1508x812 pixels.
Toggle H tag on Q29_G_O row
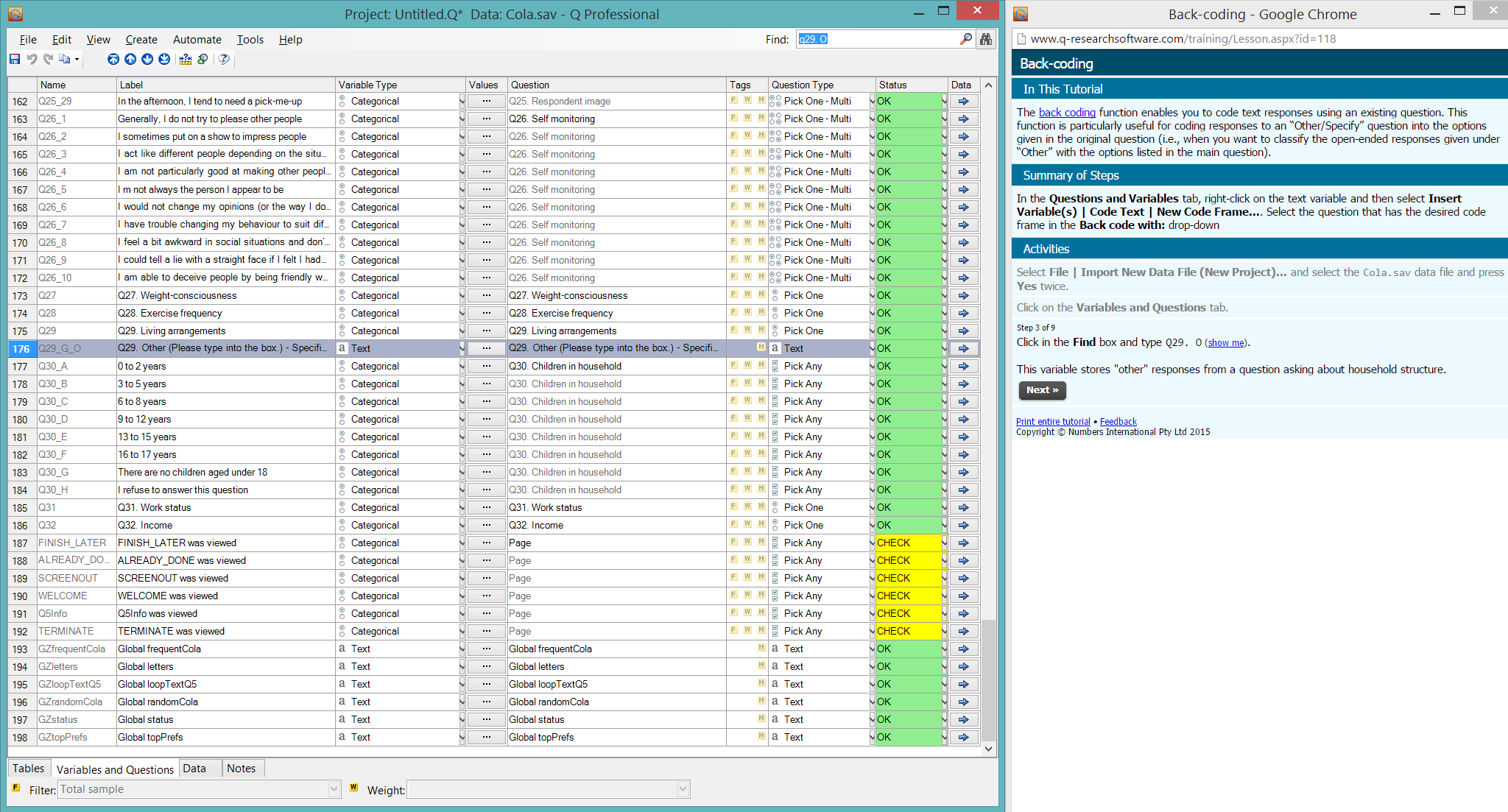point(761,347)
